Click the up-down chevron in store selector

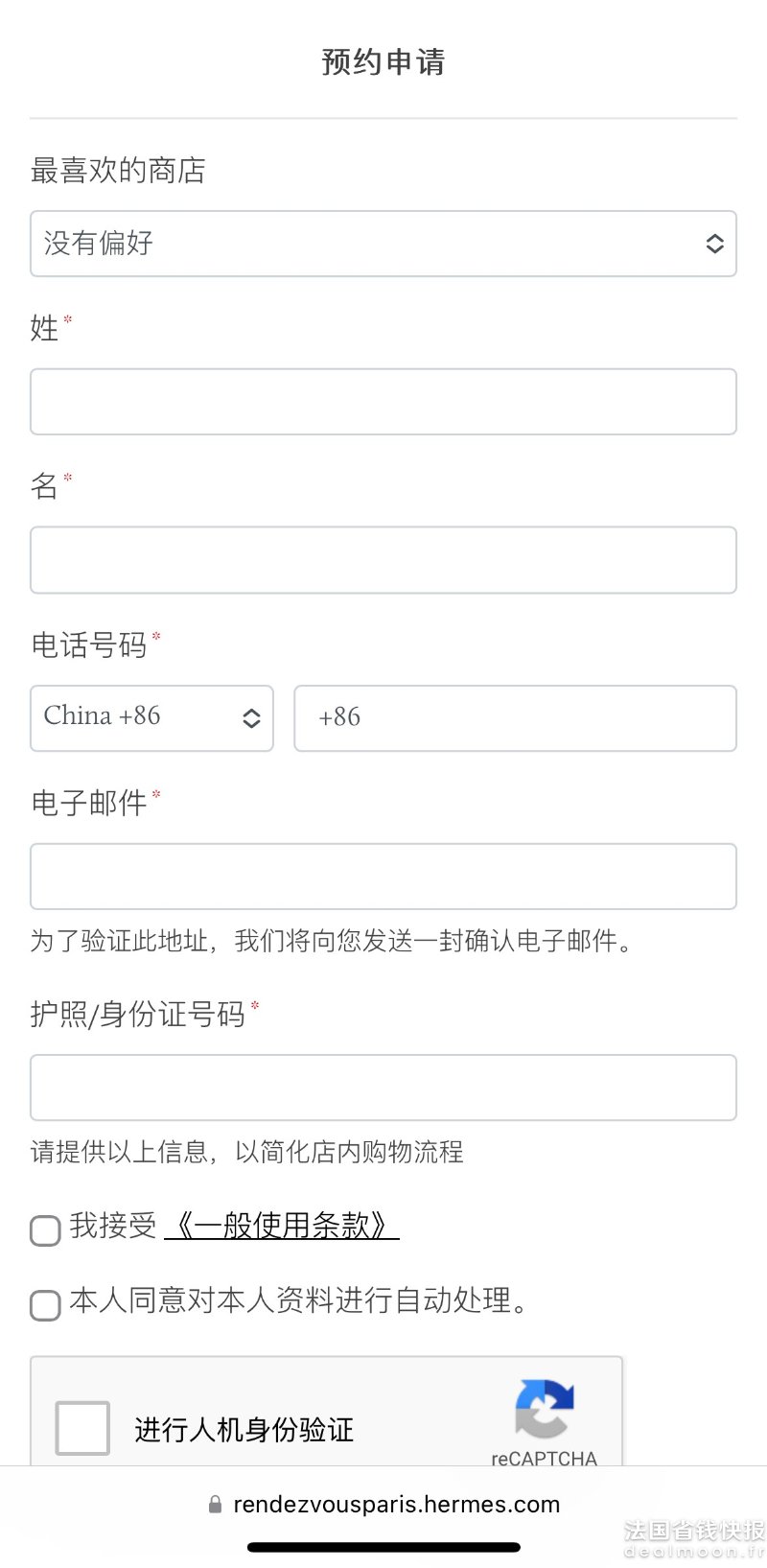(x=715, y=244)
